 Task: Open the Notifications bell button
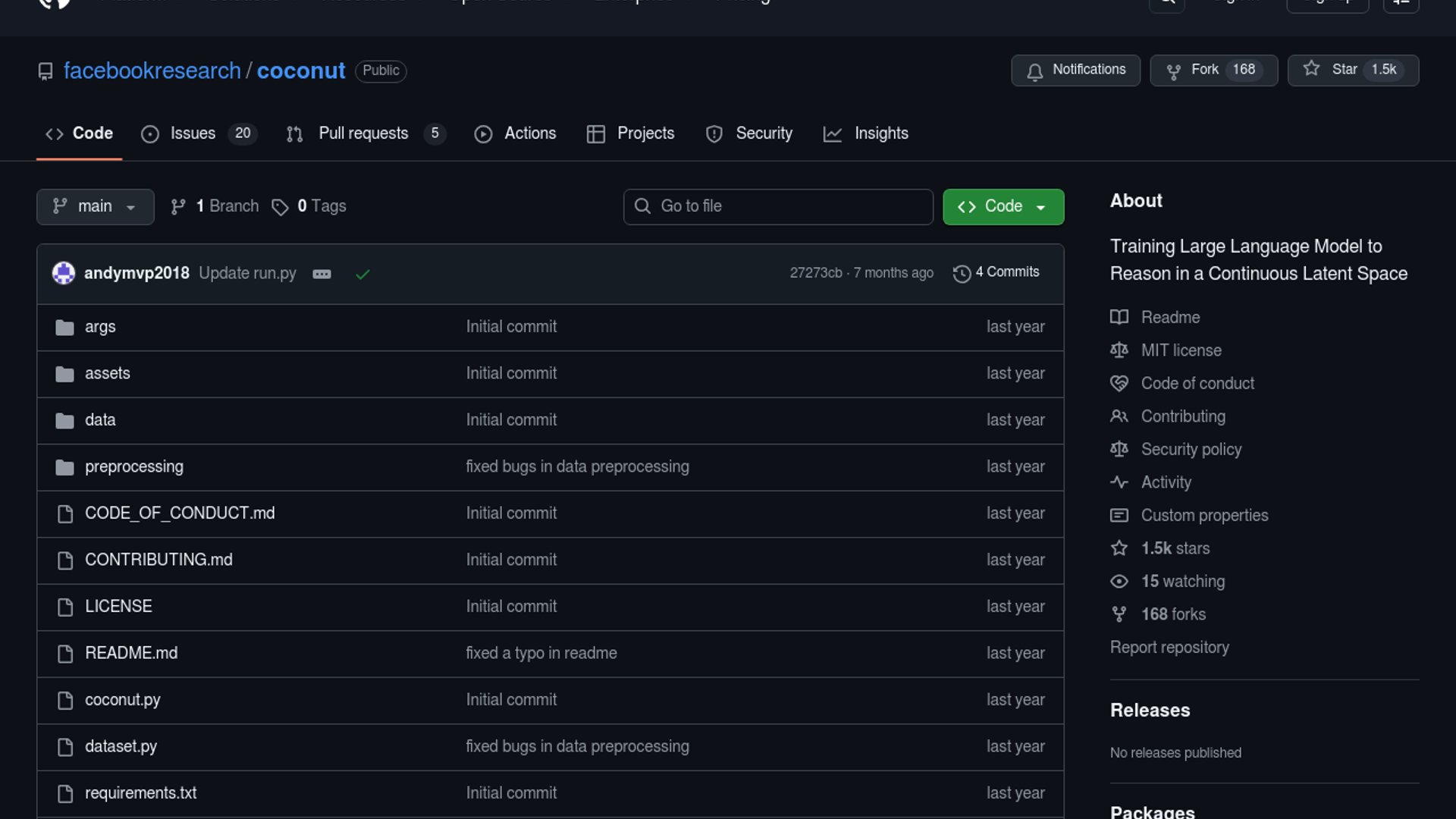(x=1075, y=70)
